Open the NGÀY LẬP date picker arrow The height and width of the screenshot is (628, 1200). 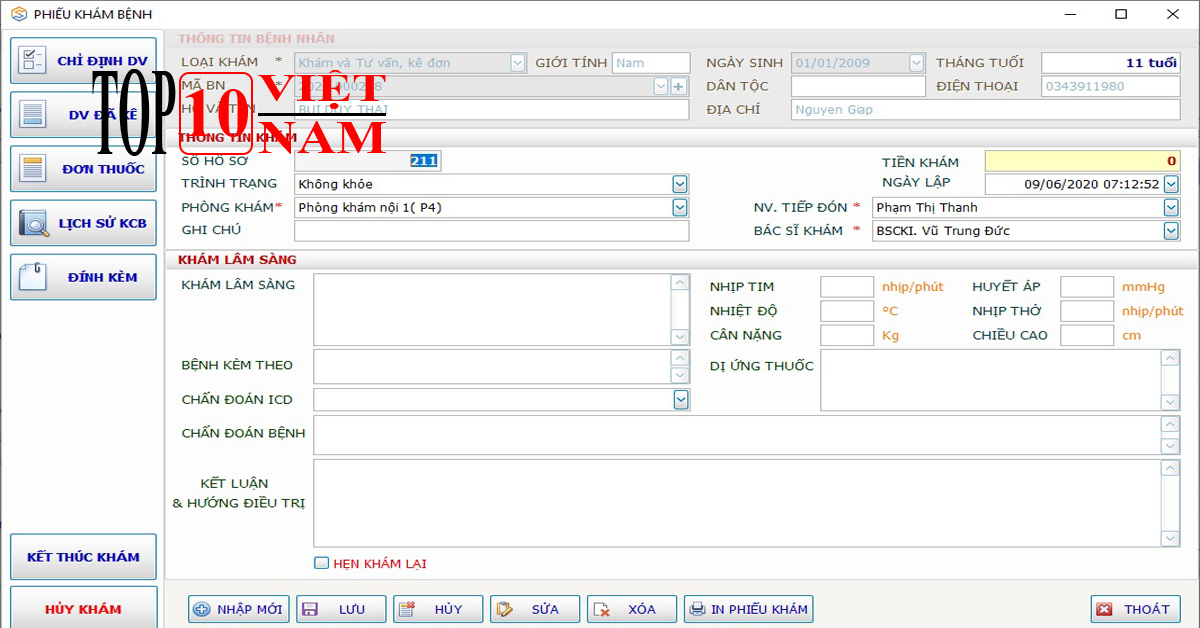pyautogui.click(x=1171, y=184)
